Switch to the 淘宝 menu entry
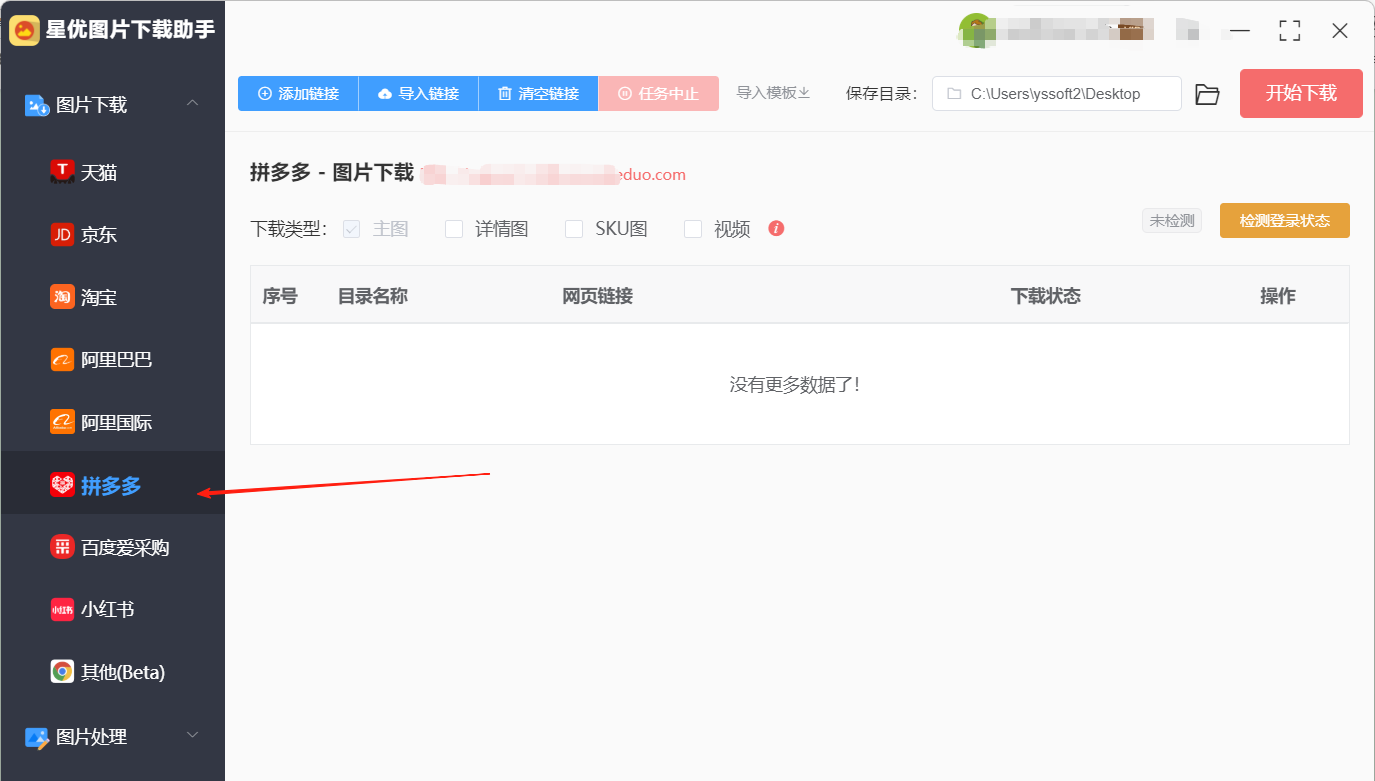This screenshot has width=1375, height=781. coord(113,297)
